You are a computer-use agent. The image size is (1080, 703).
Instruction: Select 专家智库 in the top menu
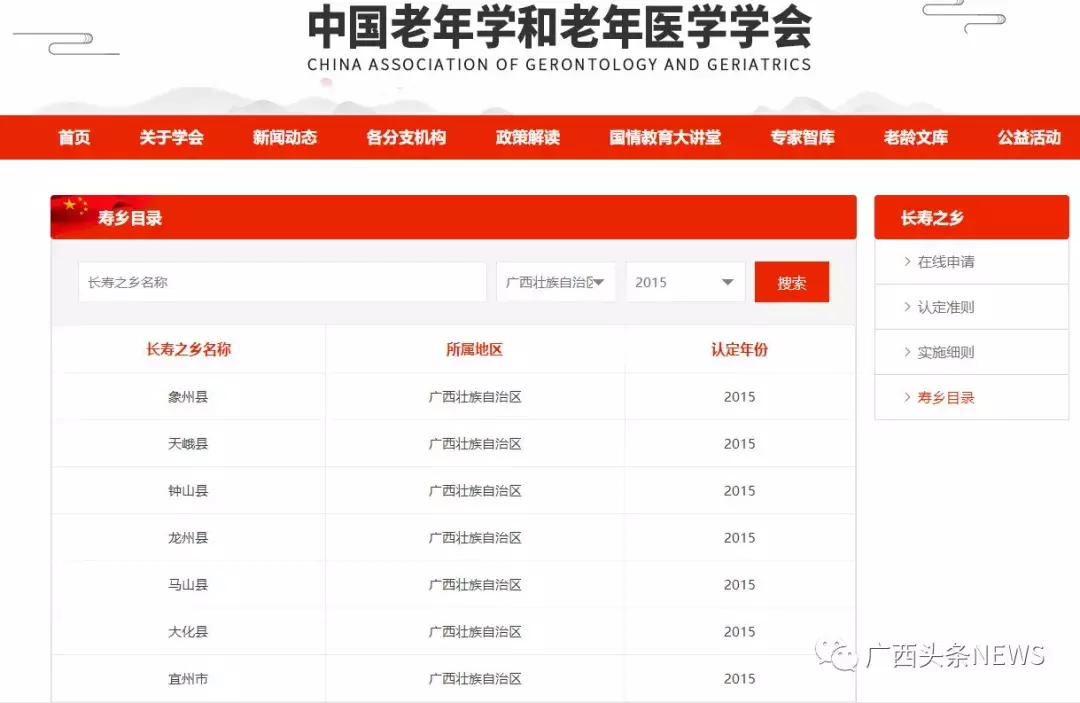tap(802, 138)
